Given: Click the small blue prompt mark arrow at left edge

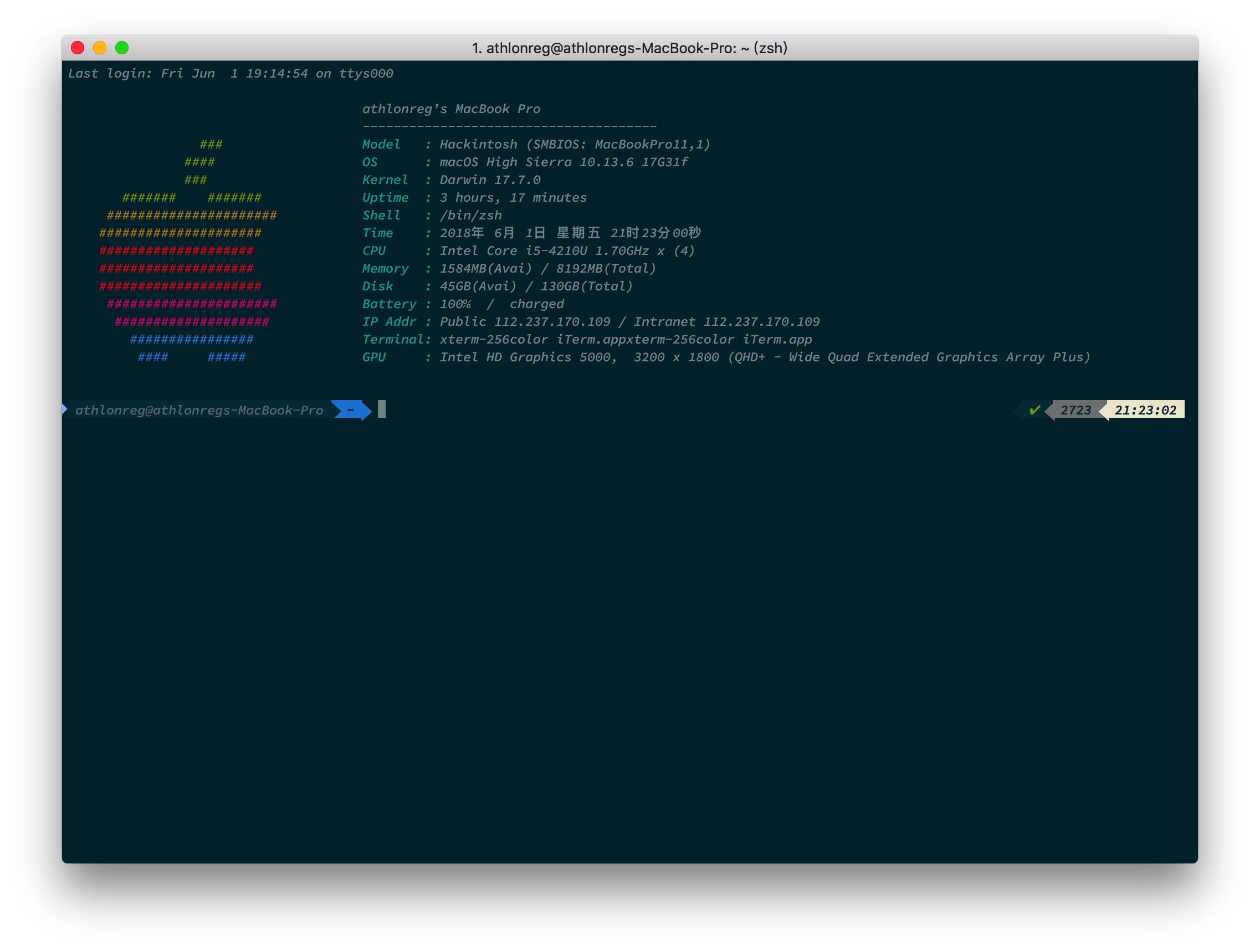Looking at the screenshot, I should click(64, 409).
